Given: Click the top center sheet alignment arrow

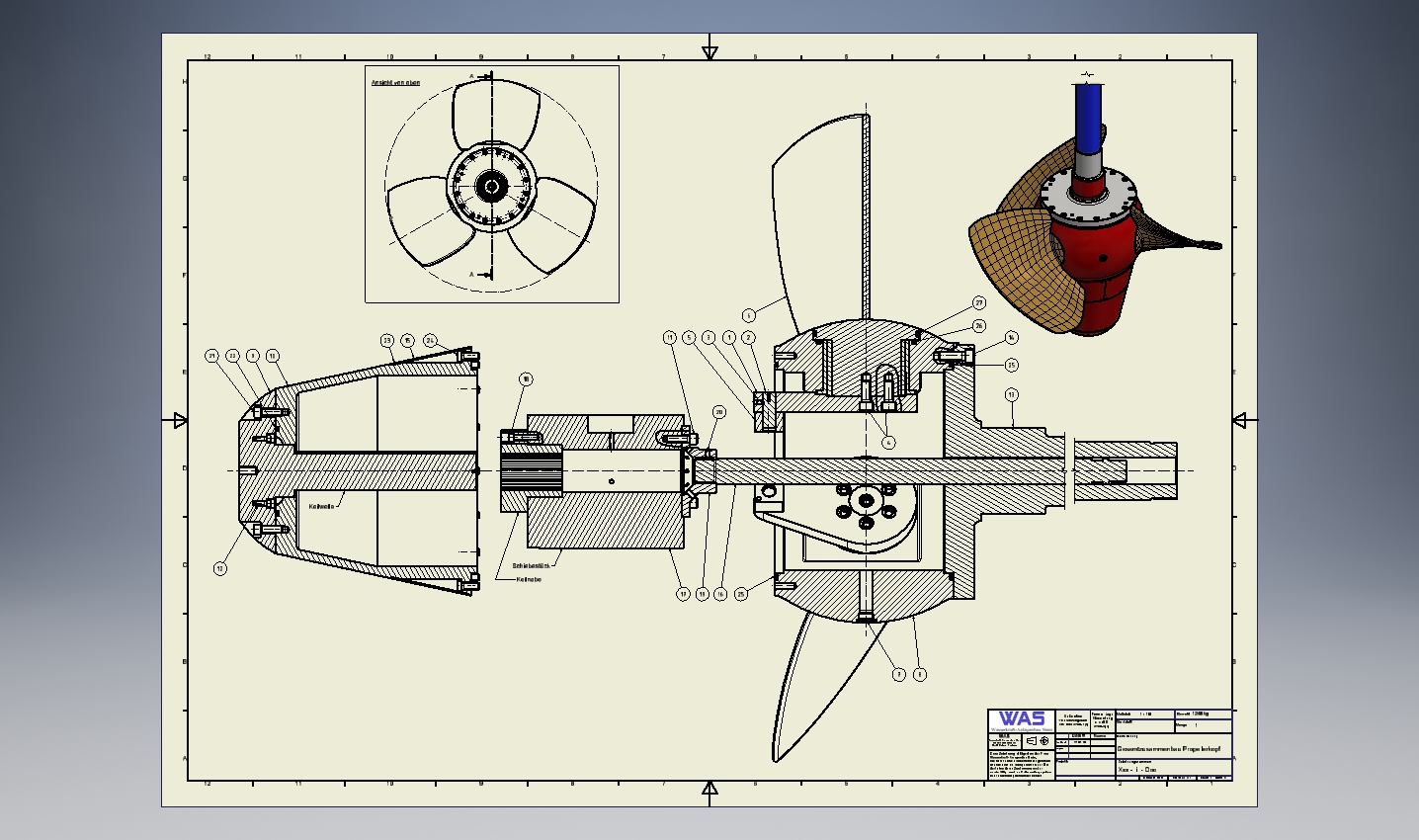Looking at the screenshot, I should point(709,51).
